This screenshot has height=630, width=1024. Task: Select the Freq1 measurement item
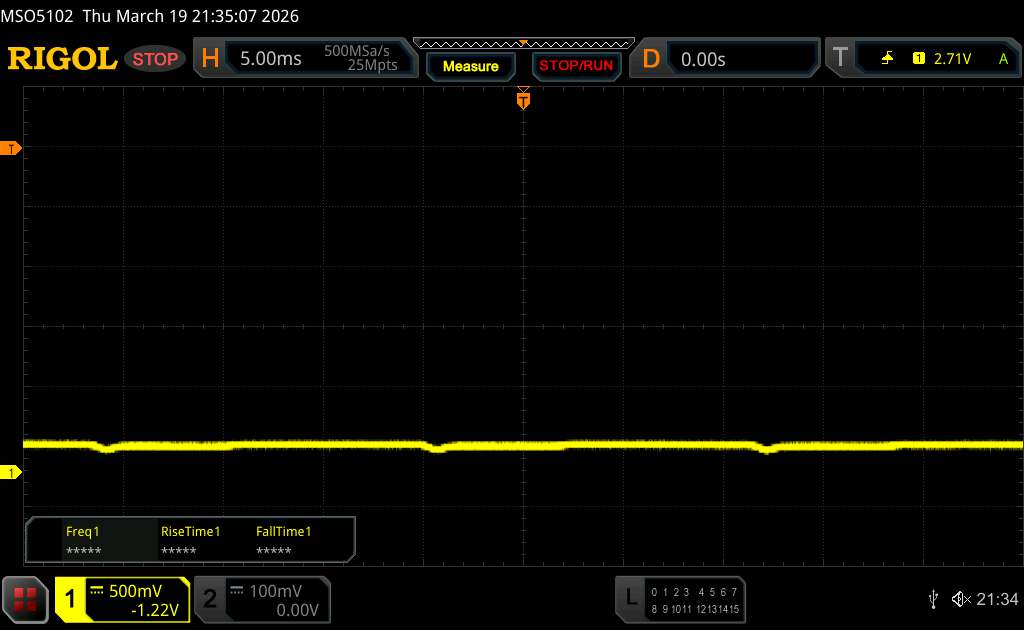(83, 541)
